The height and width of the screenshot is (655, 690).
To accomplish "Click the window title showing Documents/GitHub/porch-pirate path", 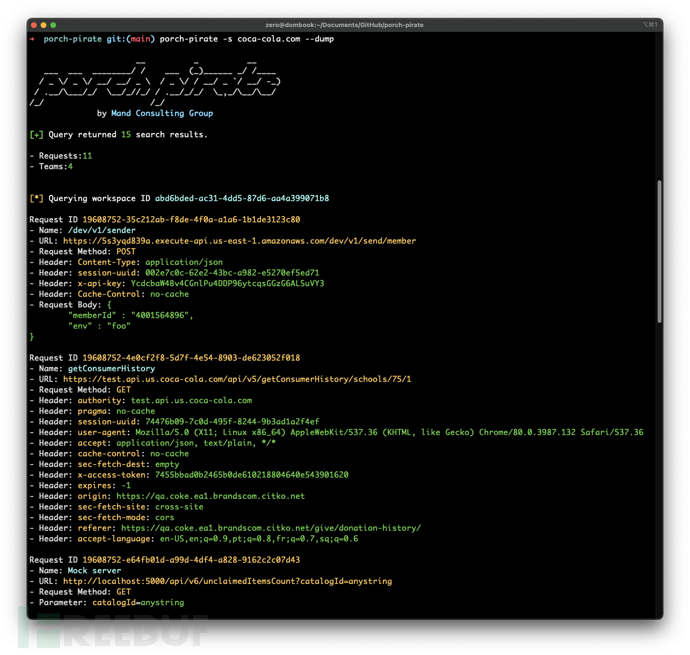I will click(x=344, y=25).
